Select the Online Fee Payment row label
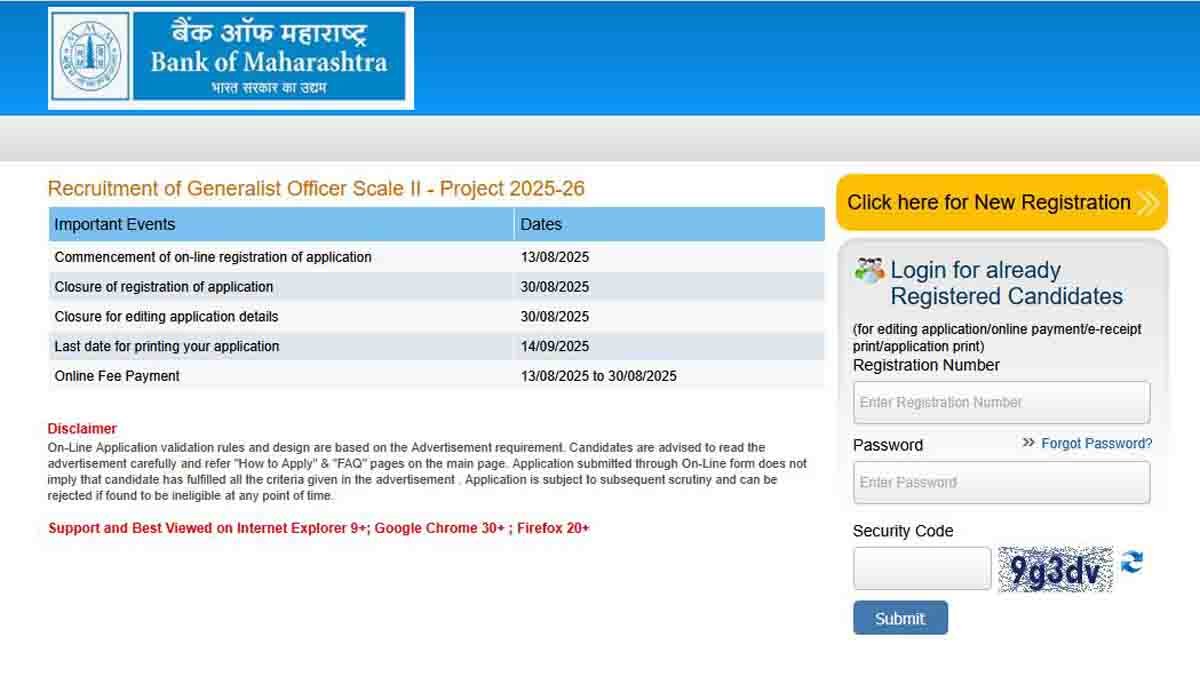 [x=117, y=376]
